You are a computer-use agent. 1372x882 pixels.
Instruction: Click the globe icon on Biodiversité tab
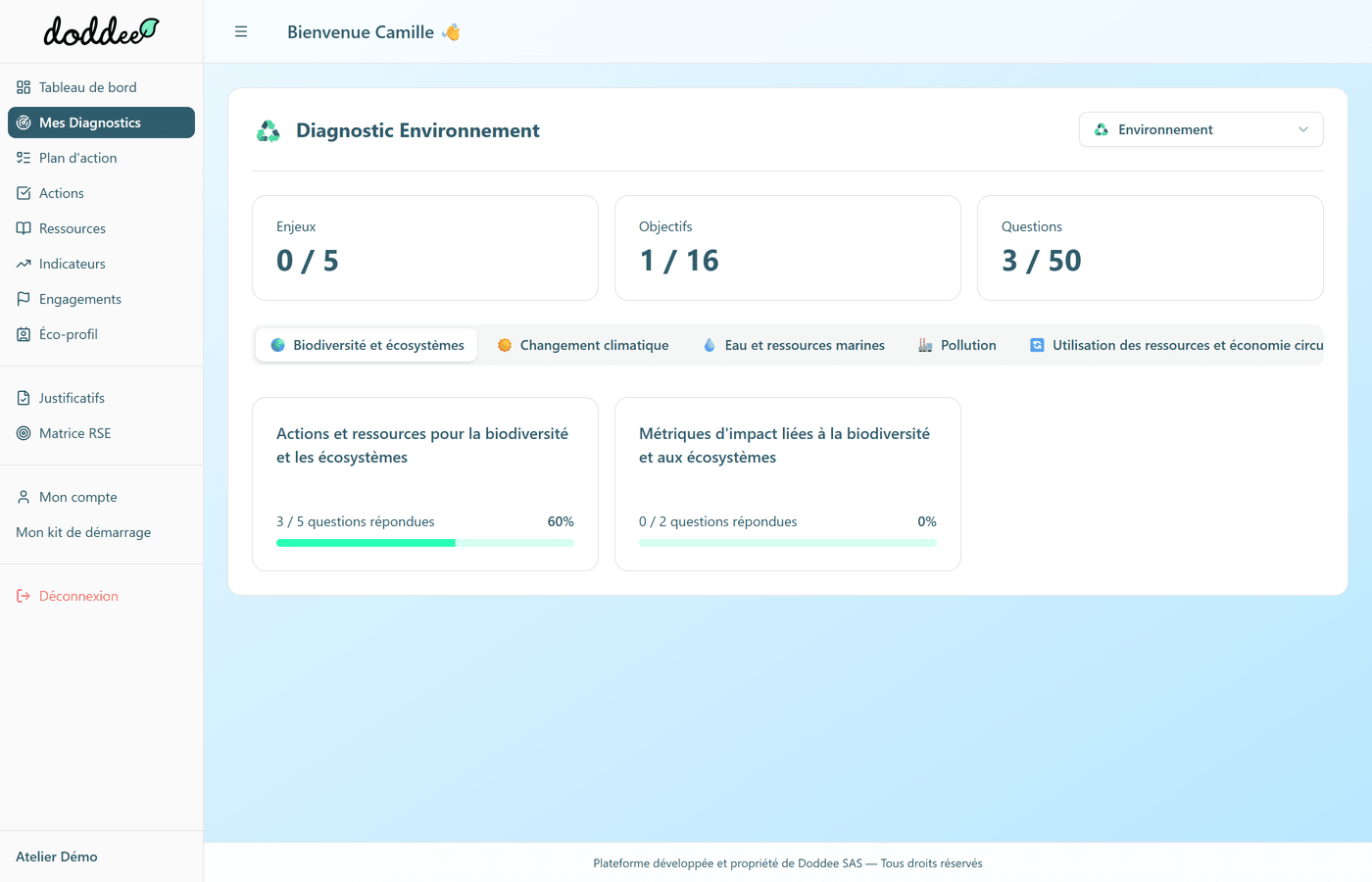tap(278, 345)
